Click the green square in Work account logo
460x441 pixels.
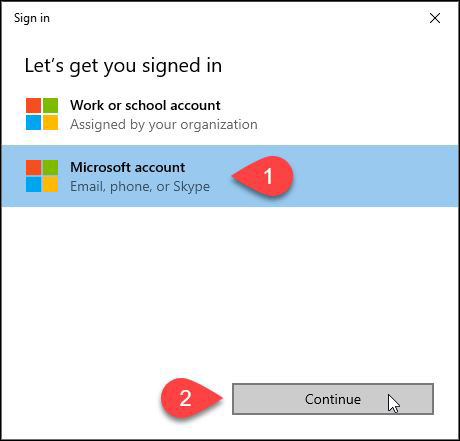(x=51, y=105)
